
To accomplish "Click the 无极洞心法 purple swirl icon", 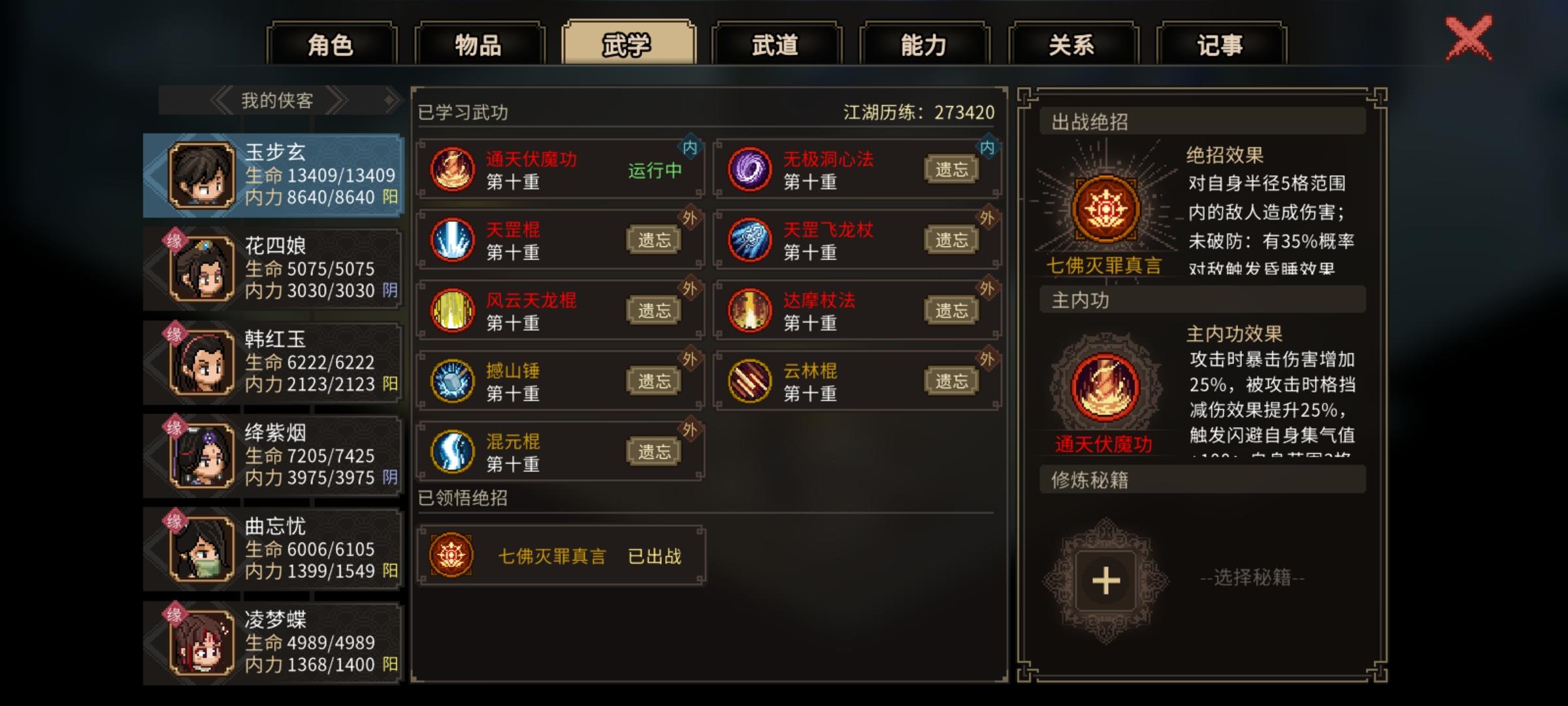I will [749, 169].
